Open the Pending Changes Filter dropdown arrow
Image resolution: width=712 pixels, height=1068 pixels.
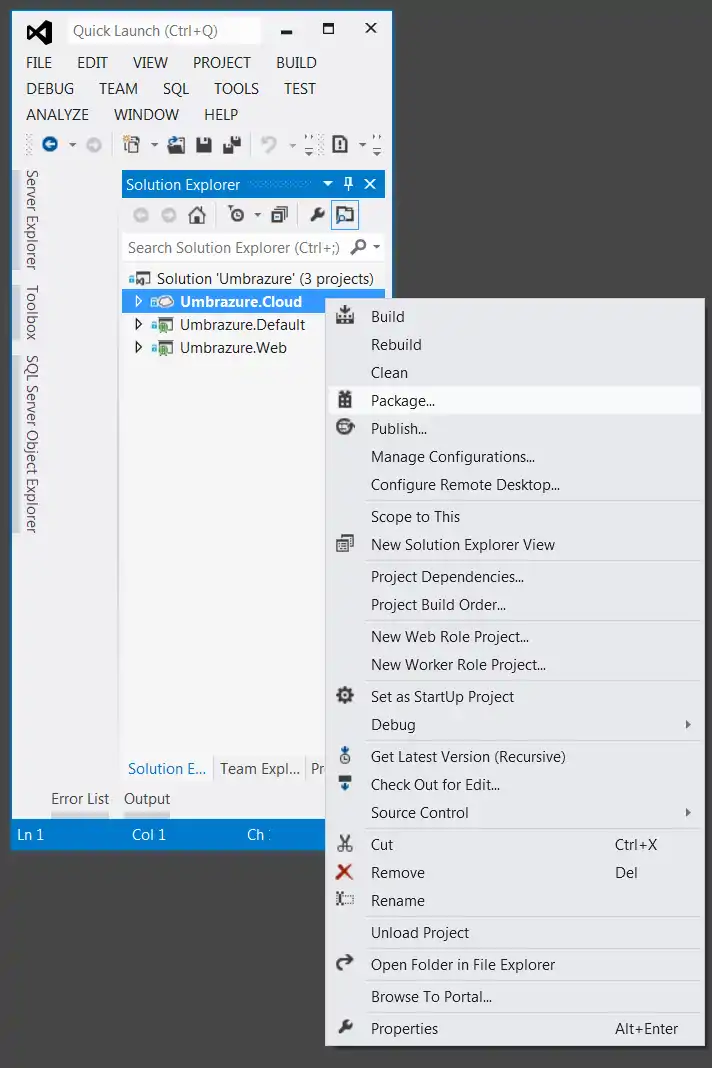[x=258, y=215]
